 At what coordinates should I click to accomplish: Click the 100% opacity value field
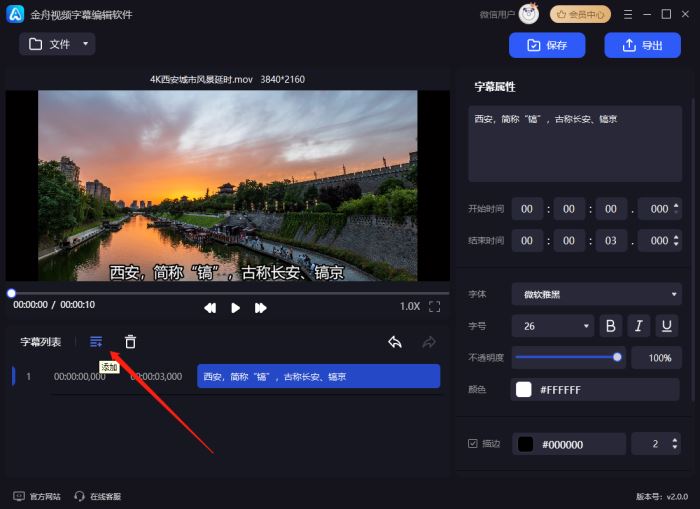(x=656, y=358)
